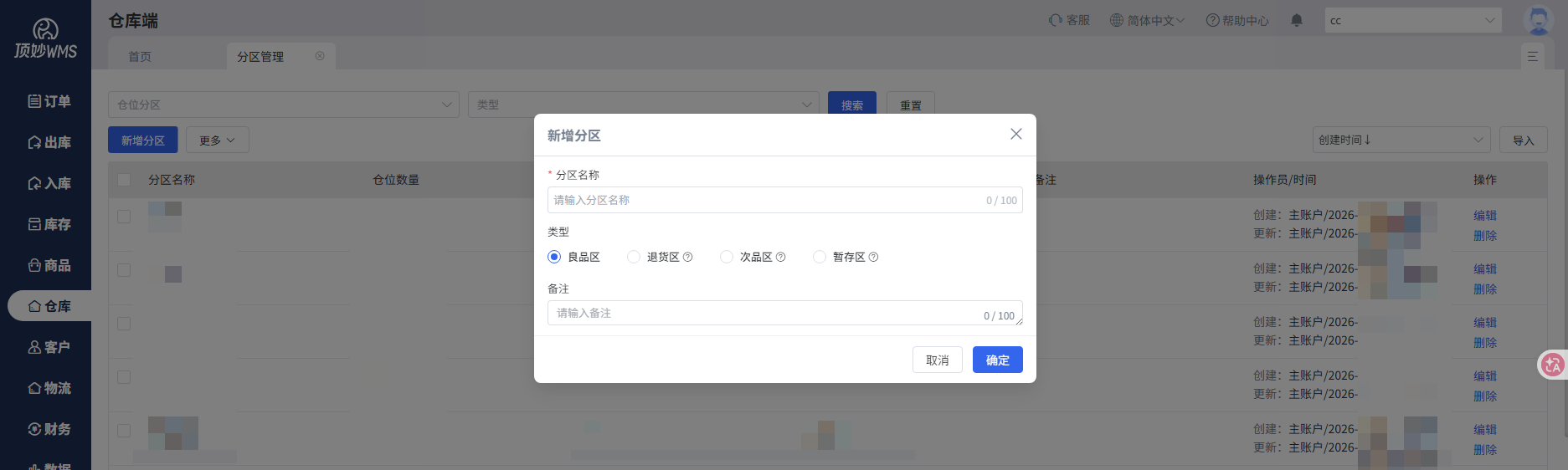This screenshot has height=470, width=1568.
Task: Select the 次品区 radio button
Action: click(727, 257)
